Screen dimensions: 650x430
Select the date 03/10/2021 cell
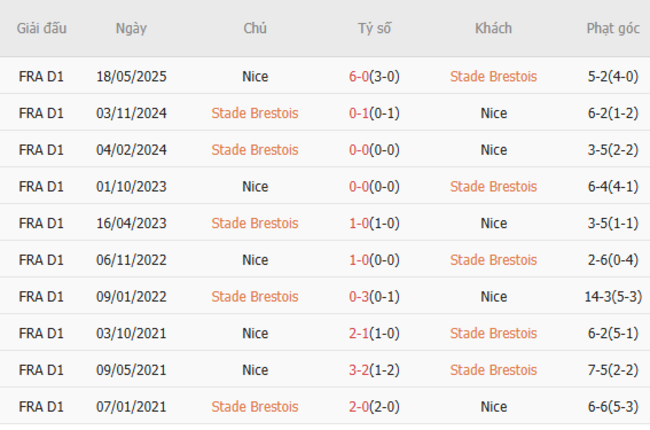131,333
